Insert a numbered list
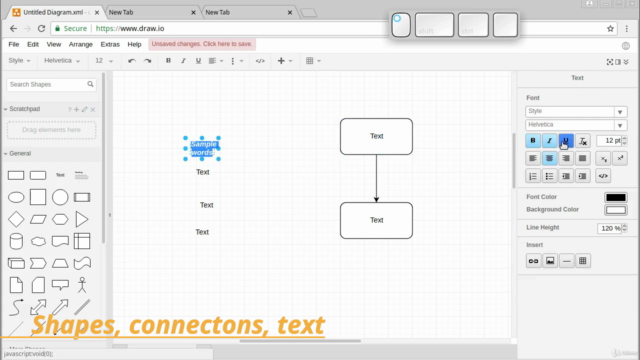640x360 pixels. click(533, 176)
